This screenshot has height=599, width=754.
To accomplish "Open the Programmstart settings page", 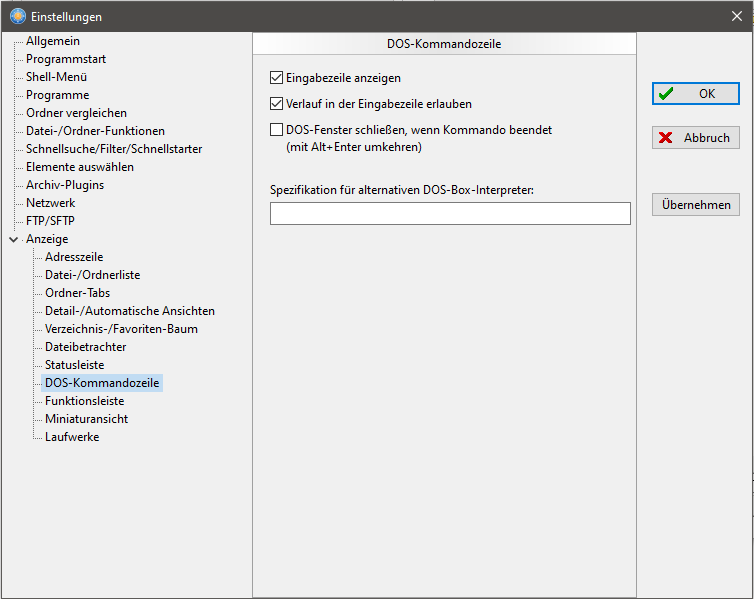I will (66, 59).
